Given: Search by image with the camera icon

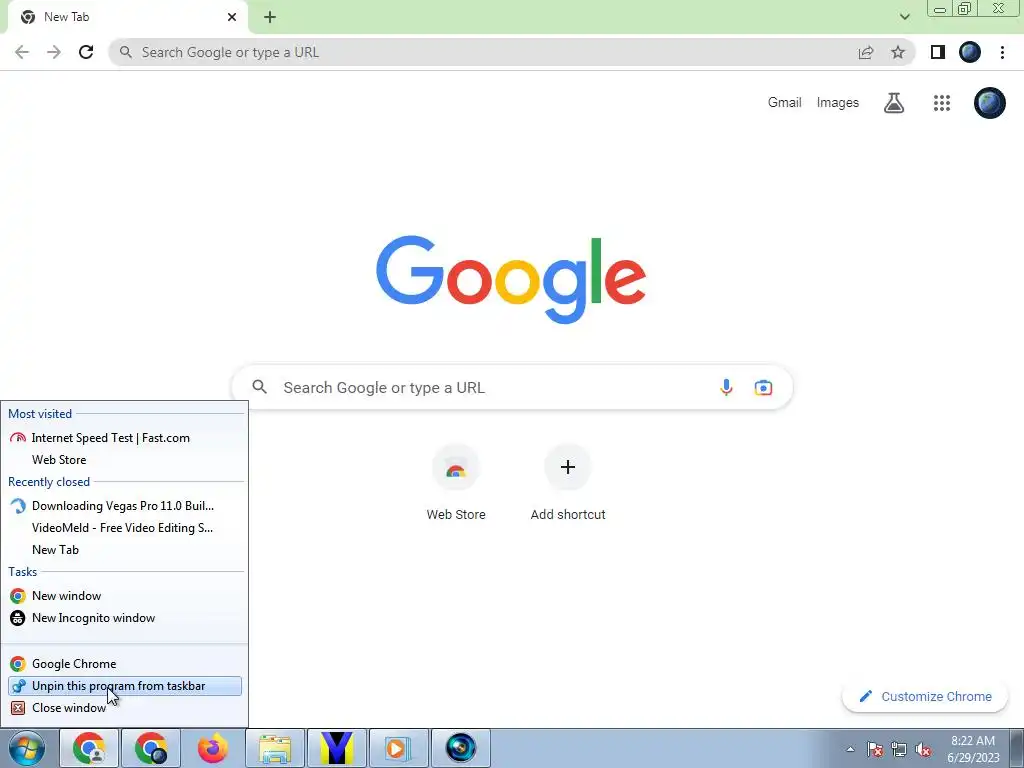Looking at the screenshot, I should tap(763, 387).
